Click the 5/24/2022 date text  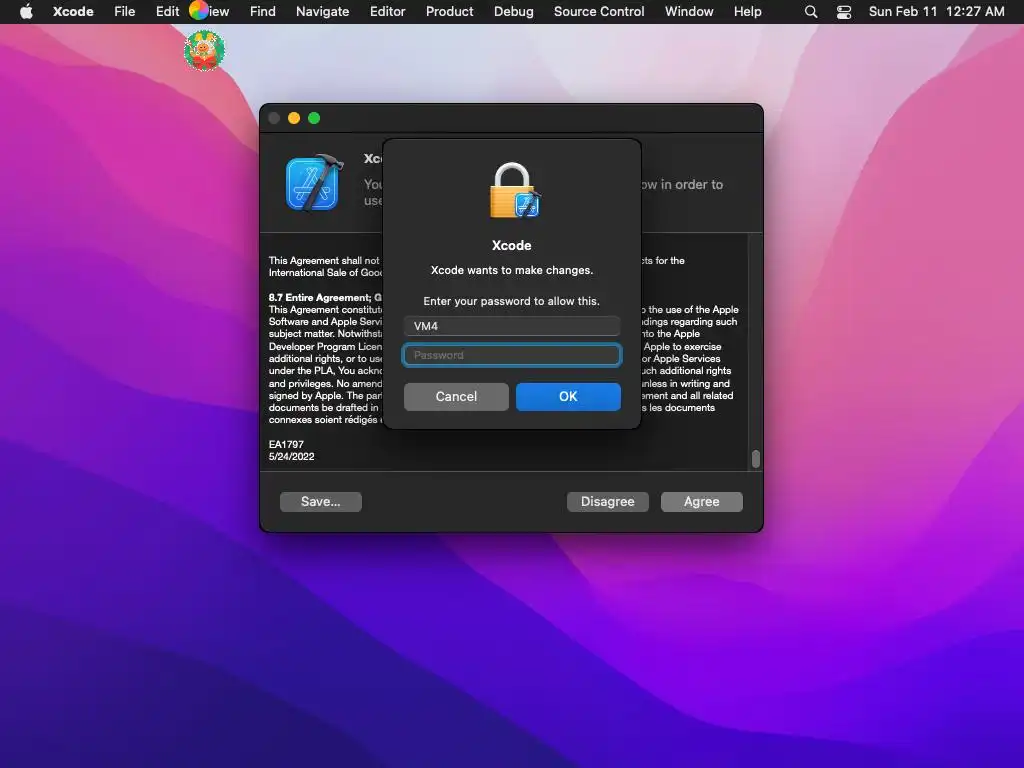pos(291,456)
